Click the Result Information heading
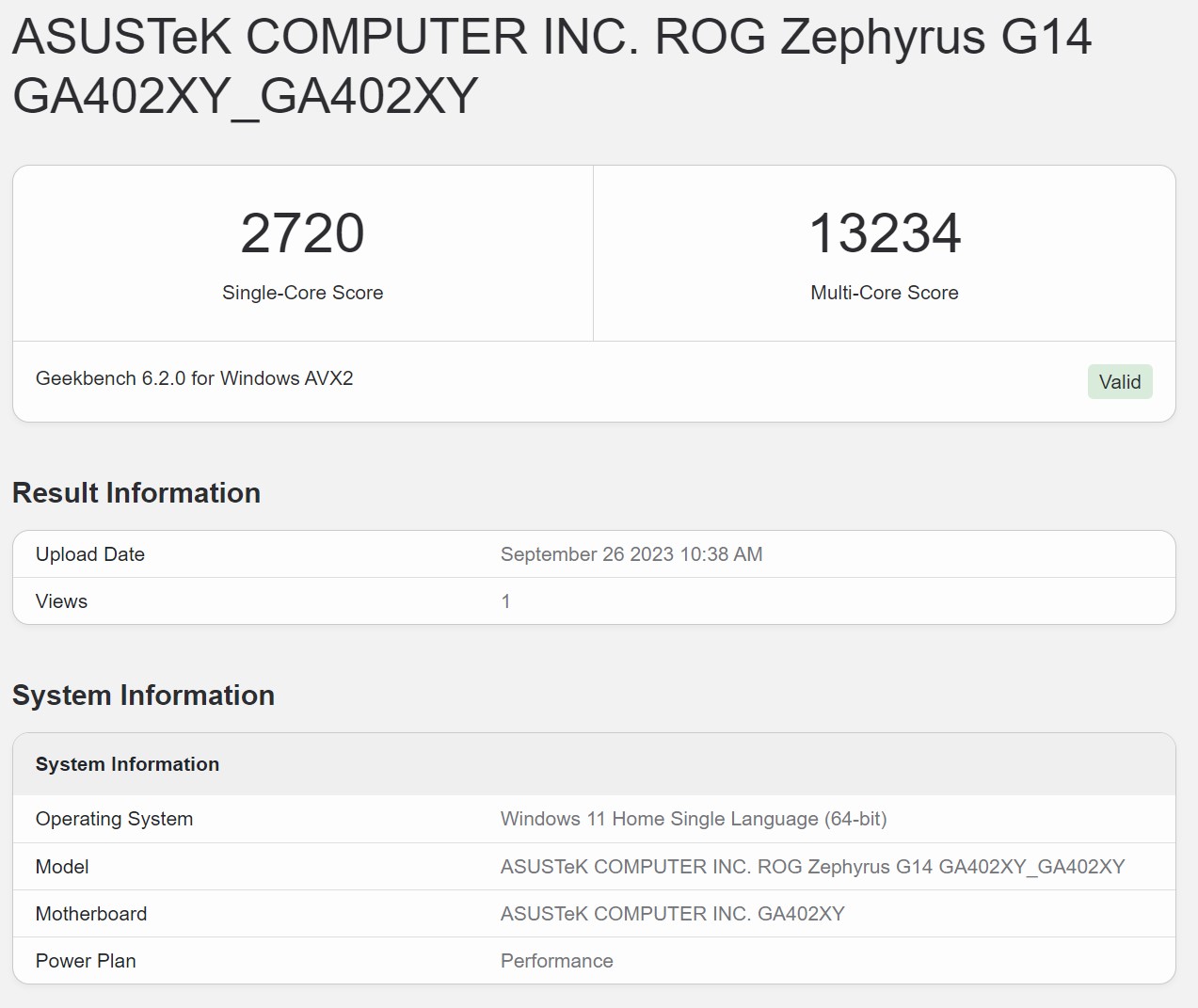1198x1008 pixels. pyautogui.click(x=136, y=493)
